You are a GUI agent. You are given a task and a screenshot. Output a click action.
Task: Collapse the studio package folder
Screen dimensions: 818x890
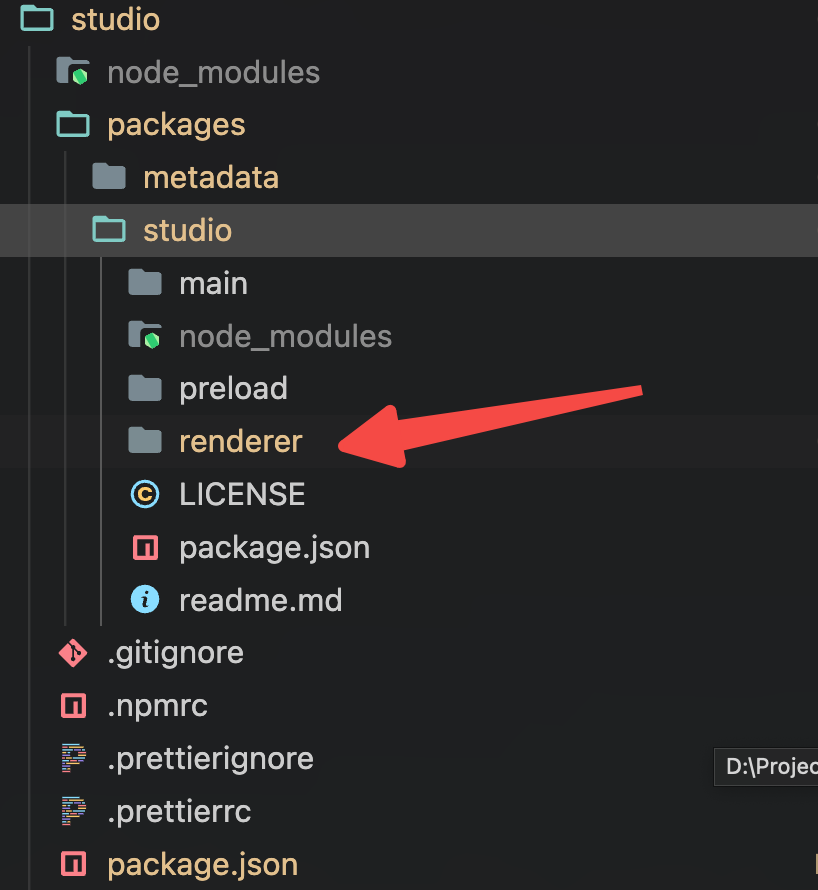pyautogui.click(x=188, y=230)
